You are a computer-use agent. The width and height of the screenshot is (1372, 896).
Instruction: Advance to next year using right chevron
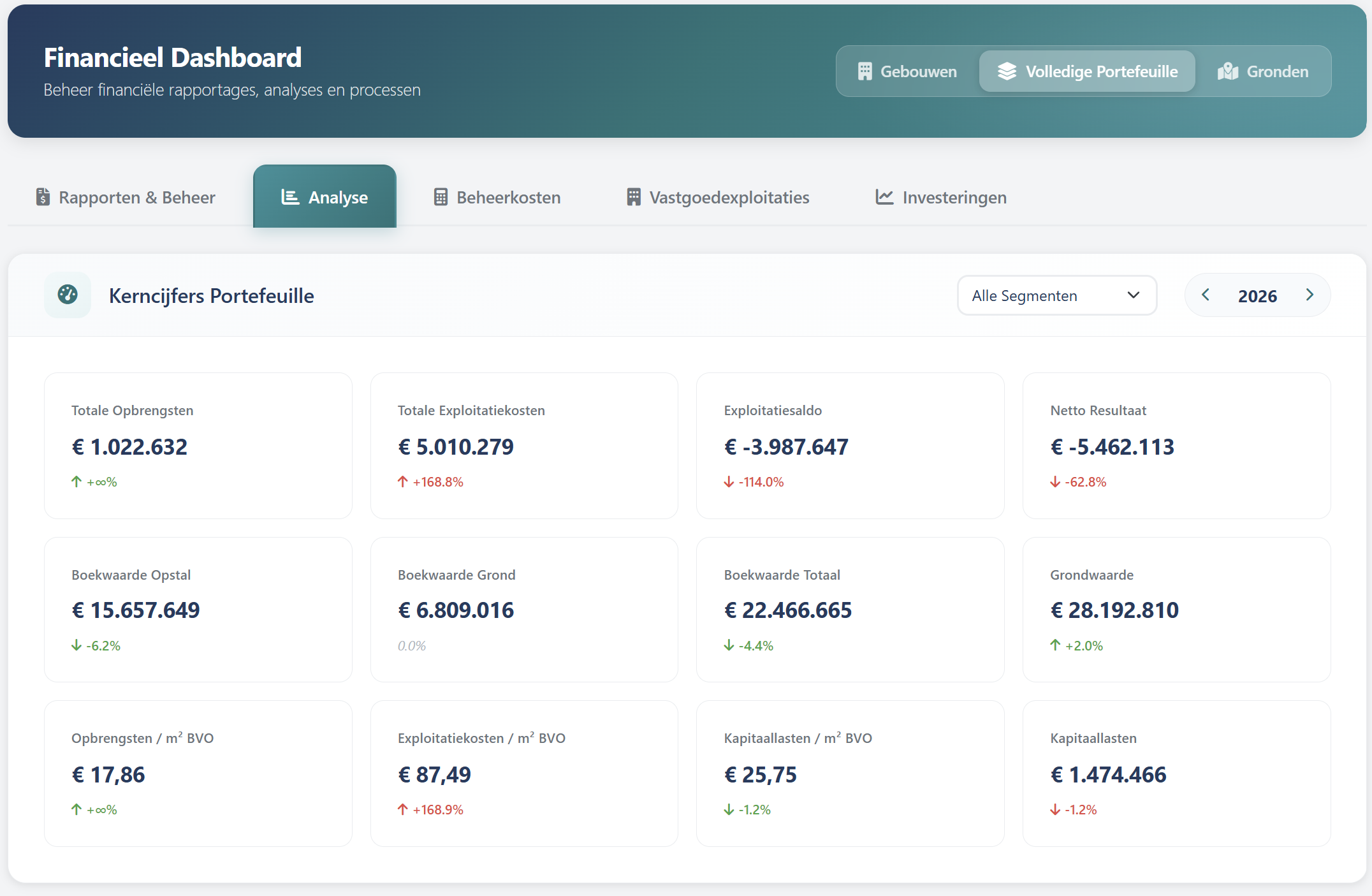[x=1310, y=295]
